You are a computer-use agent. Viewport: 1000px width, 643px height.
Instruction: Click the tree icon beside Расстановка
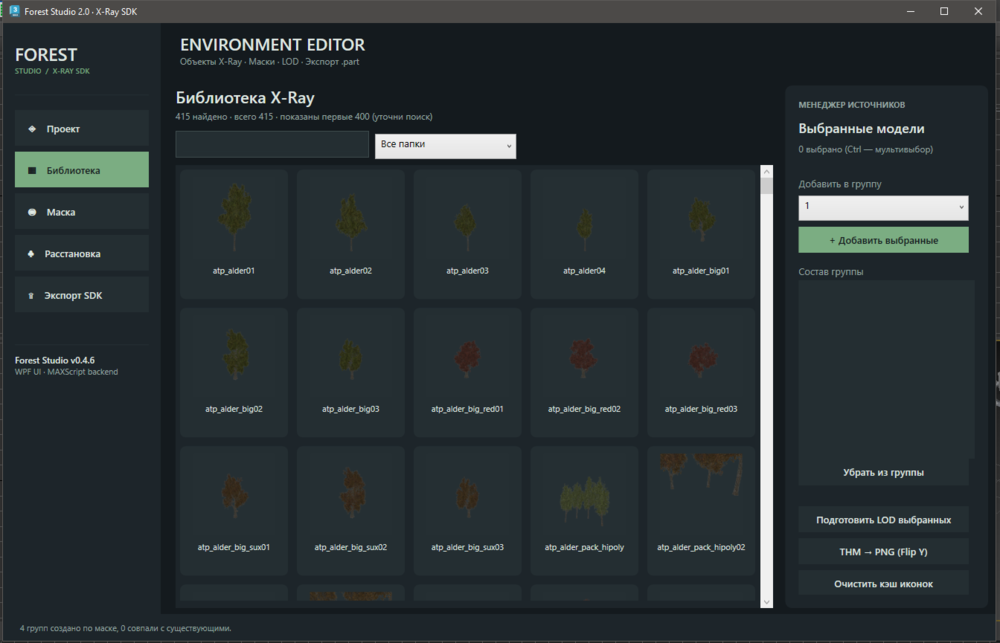pyautogui.click(x=31, y=254)
